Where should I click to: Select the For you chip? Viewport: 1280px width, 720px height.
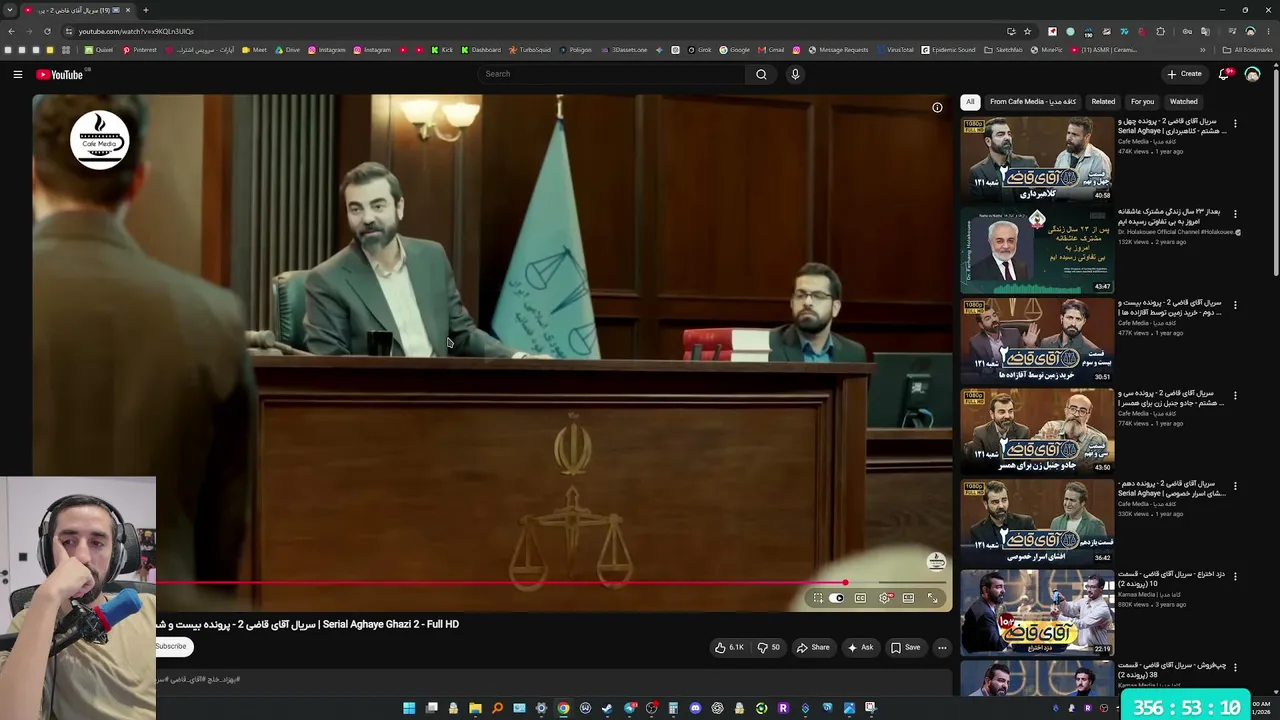[1142, 101]
